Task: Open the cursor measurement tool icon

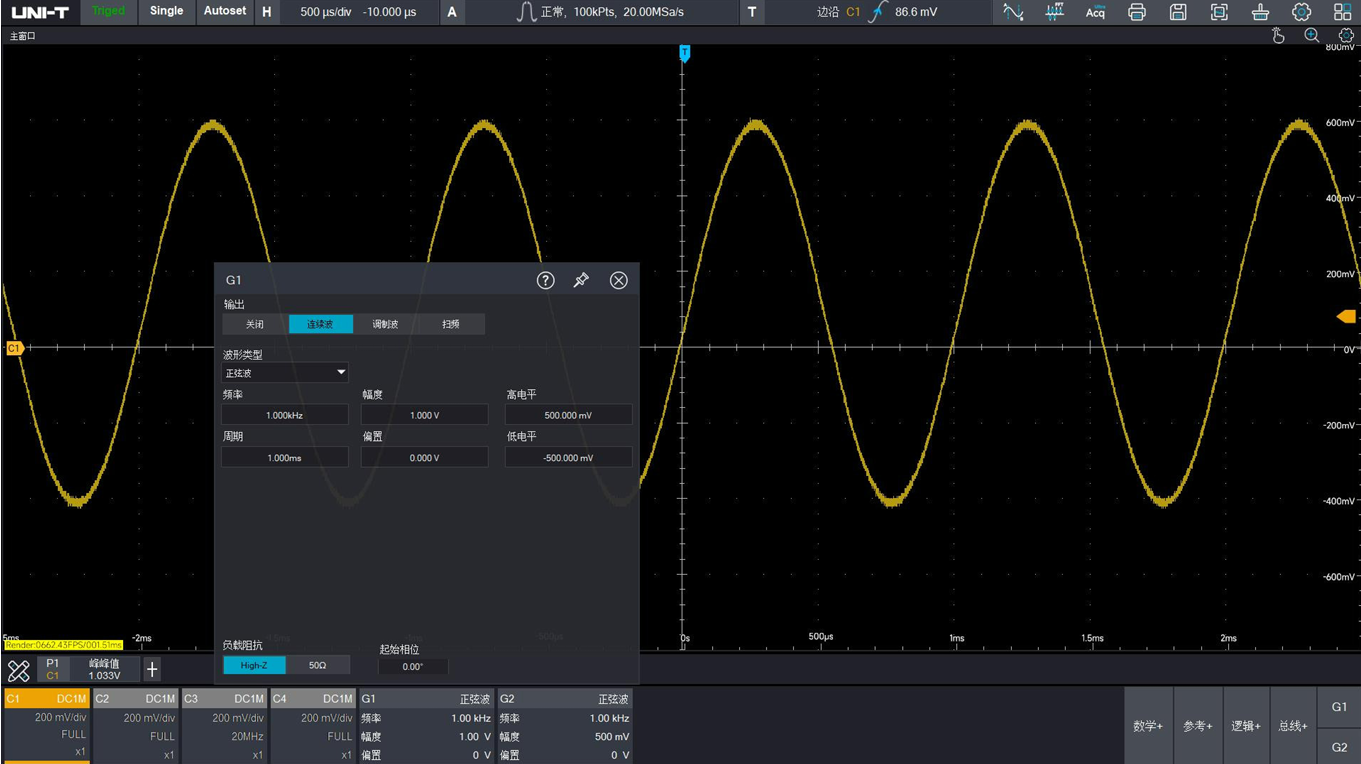Action: (x=1013, y=12)
